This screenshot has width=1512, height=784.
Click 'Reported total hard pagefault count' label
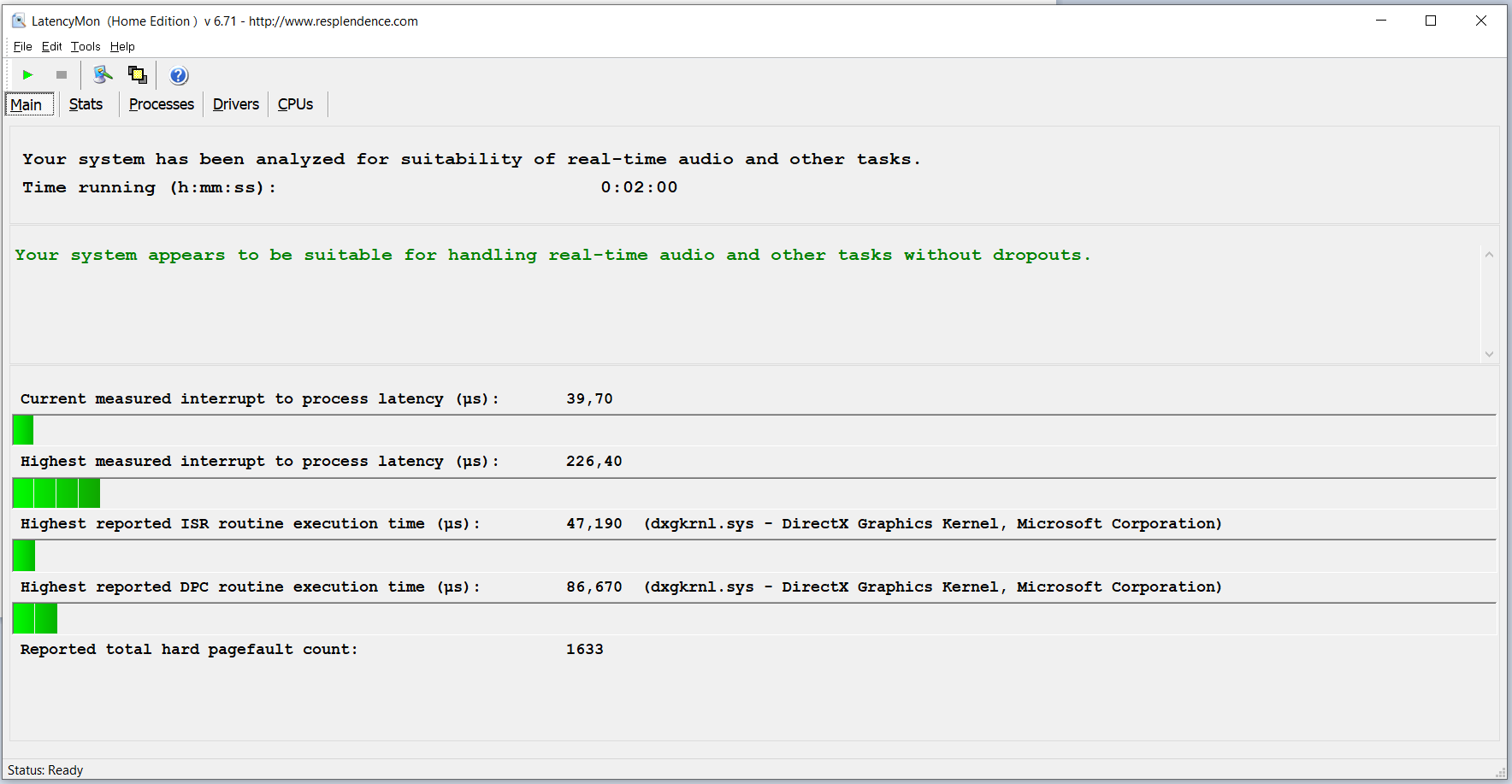pos(189,650)
